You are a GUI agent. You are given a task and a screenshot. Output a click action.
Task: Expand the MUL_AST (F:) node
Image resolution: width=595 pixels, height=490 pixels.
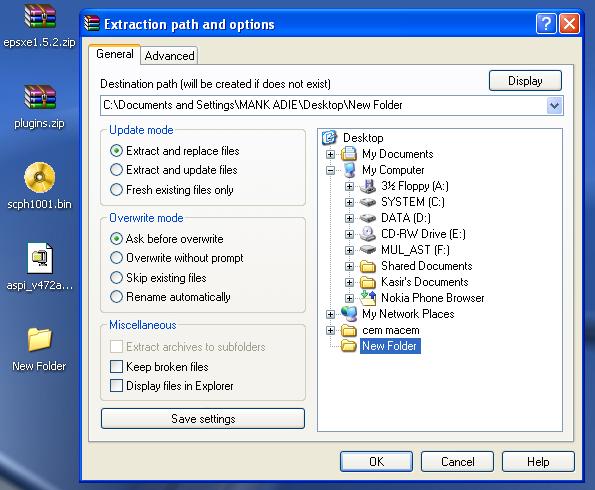pyautogui.click(x=349, y=251)
